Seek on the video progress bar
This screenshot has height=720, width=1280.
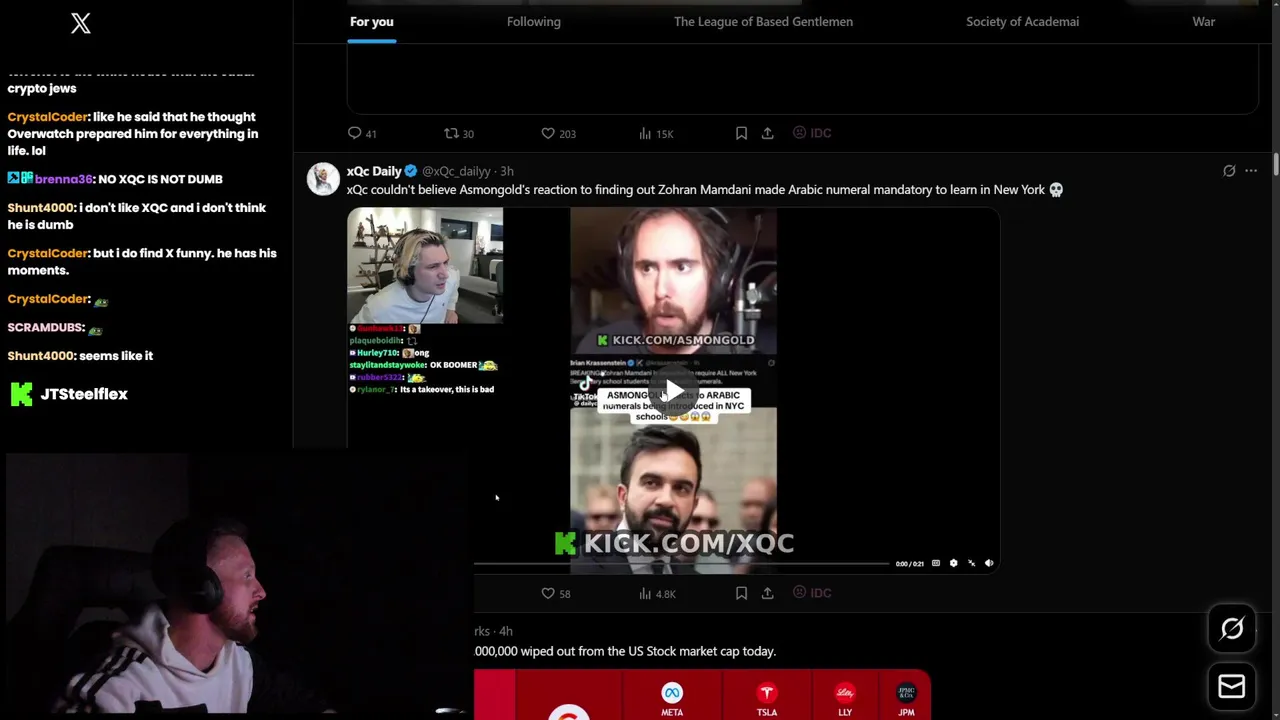coord(681,564)
